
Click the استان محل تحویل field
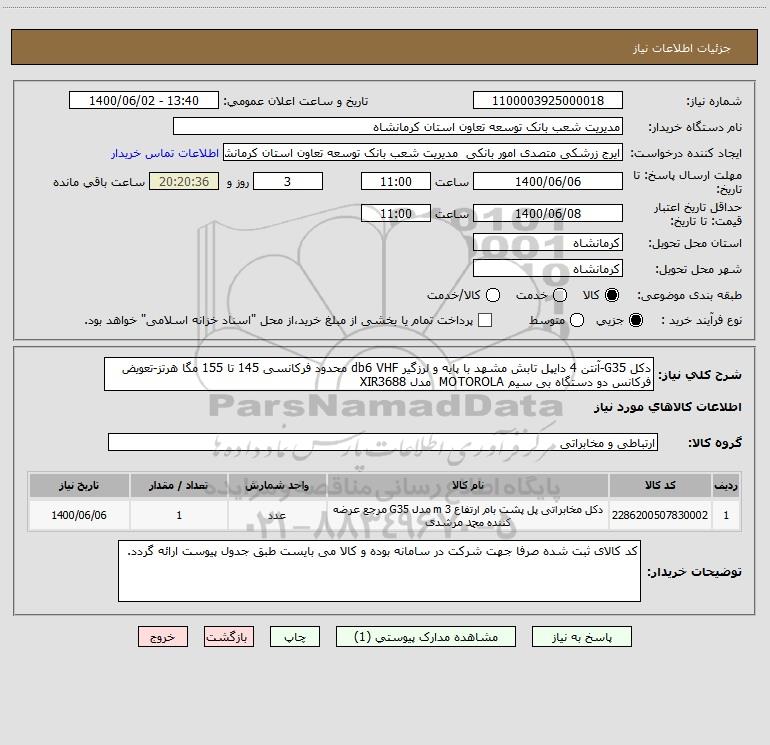[548, 243]
